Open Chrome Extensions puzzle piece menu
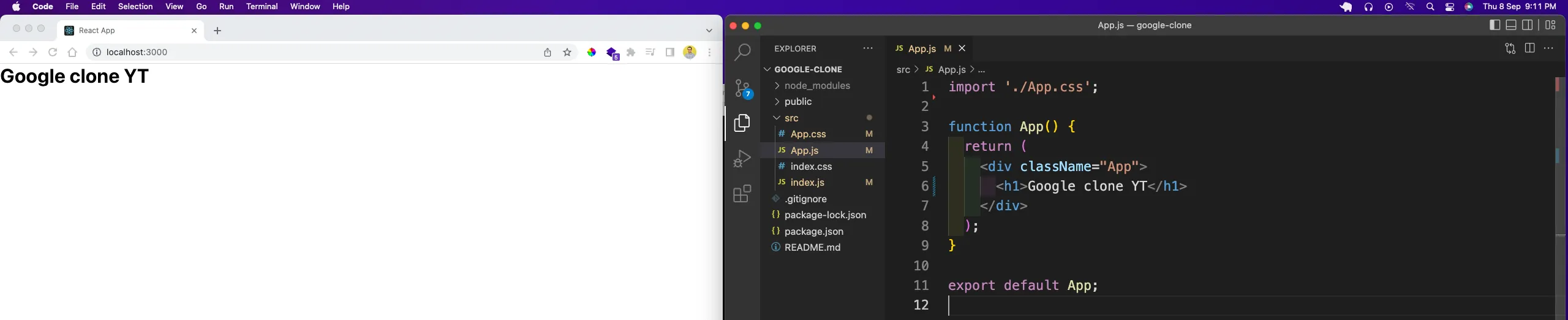This screenshot has height=320, width=1568. pos(631,53)
